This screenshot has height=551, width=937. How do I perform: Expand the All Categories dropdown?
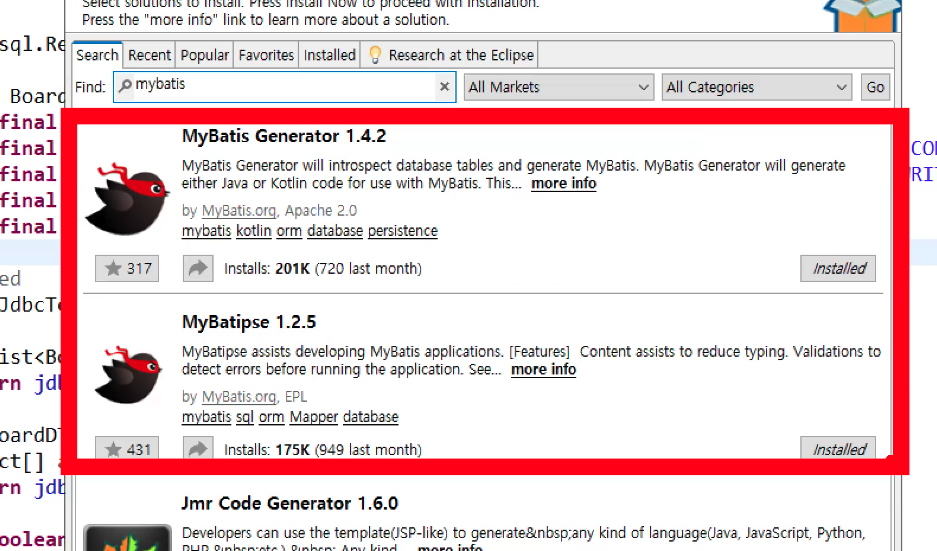(x=757, y=87)
